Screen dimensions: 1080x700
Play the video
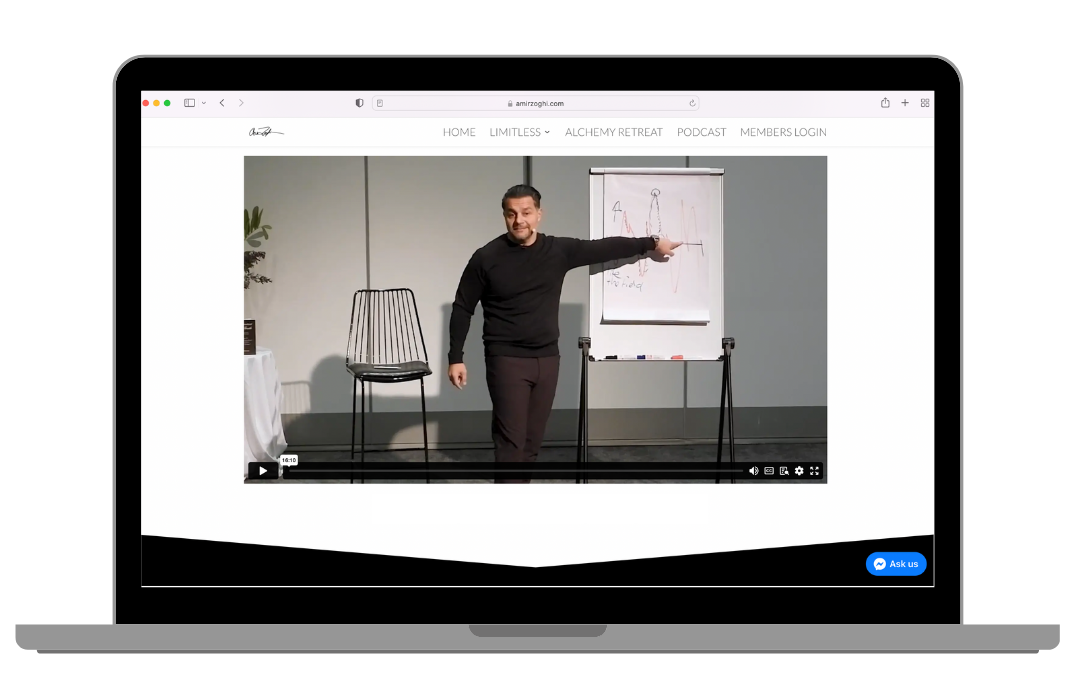click(x=263, y=471)
